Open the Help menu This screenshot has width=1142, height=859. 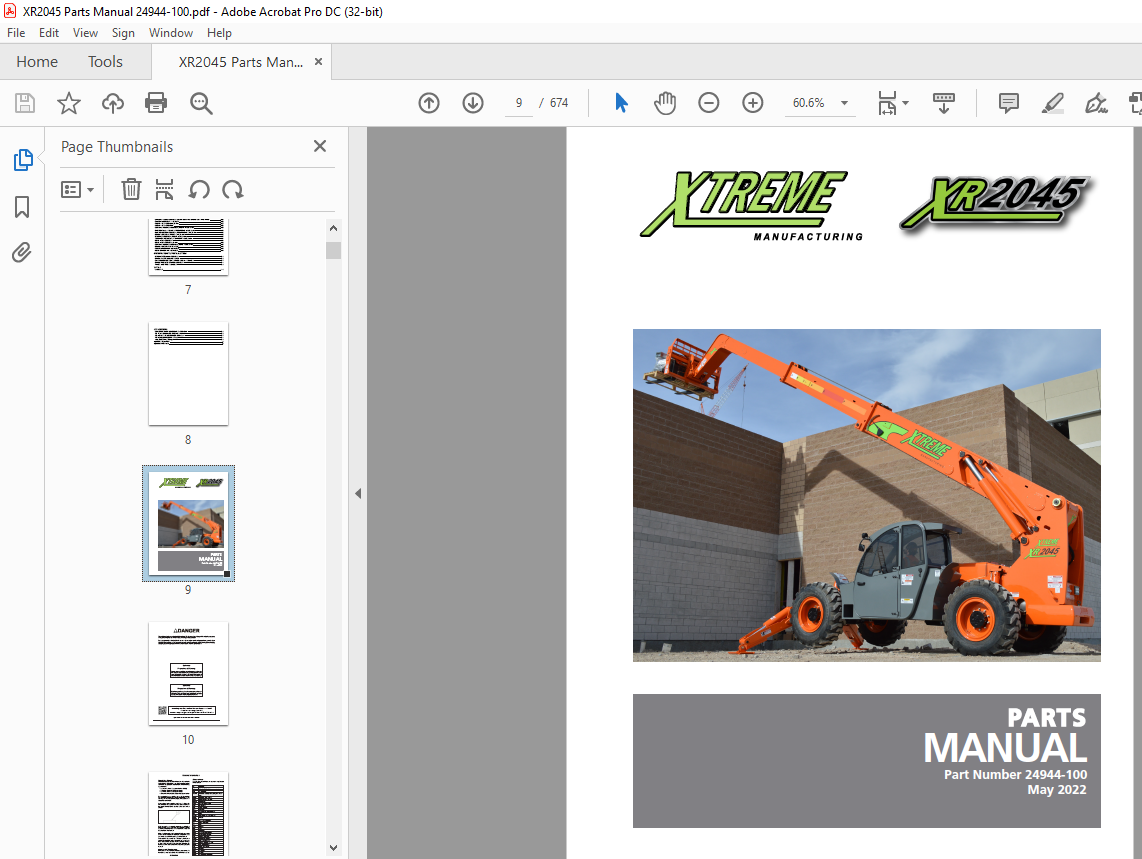219,33
